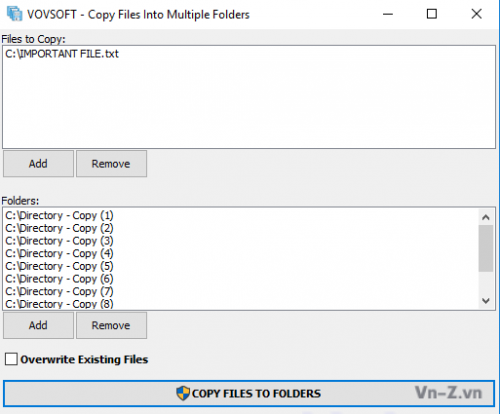Select folder C:\Directory - Copy (5)
500x414 pixels.
click(x=59, y=266)
